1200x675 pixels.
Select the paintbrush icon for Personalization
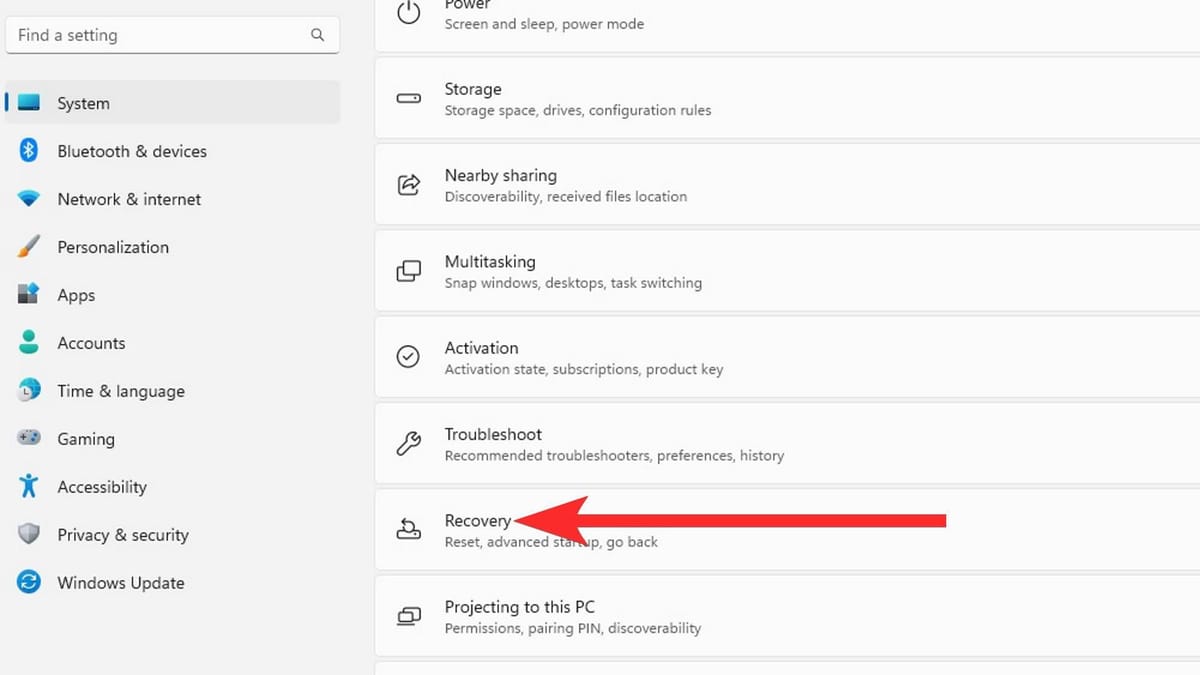(30, 247)
